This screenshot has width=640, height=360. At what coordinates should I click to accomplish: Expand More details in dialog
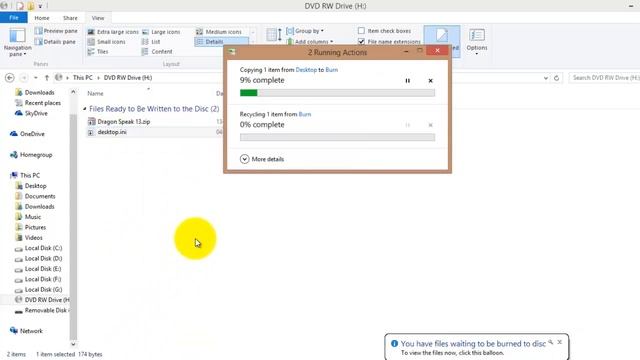point(262,159)
